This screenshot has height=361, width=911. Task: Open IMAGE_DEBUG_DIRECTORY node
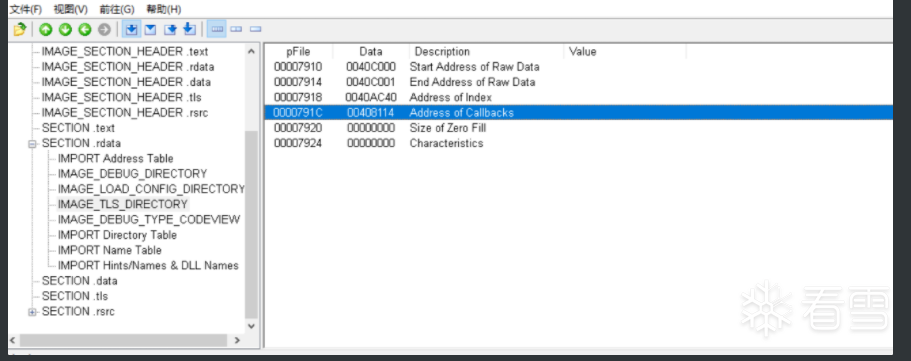point(132,173)
